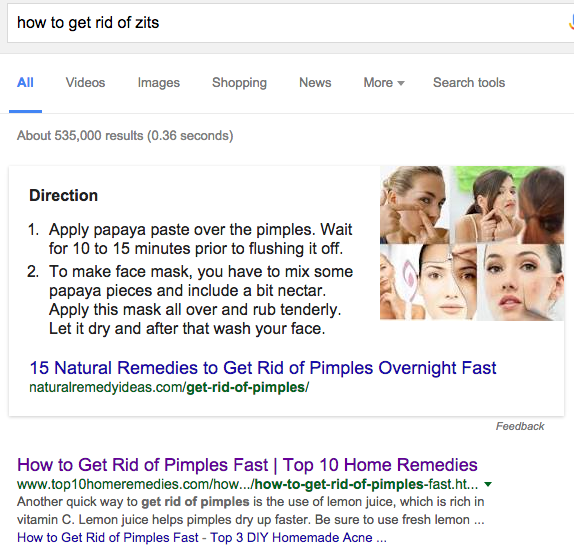Image resolution: width=574 pixels, height=553 pixels.
Task: Open 'How to Get Rid of Pimples Fast | Top 10 Home Remedies'
Action: (247, 465)
